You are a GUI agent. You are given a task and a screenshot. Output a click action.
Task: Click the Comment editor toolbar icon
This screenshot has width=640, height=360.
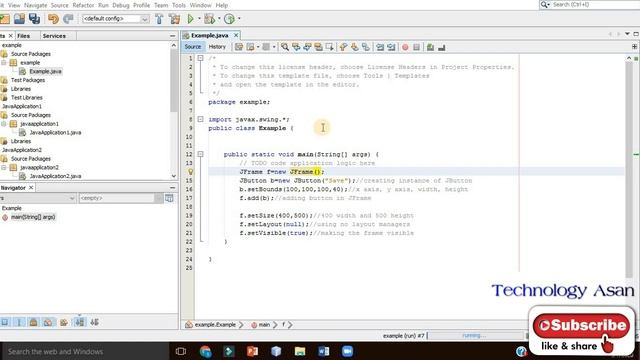tap(430, 47)
